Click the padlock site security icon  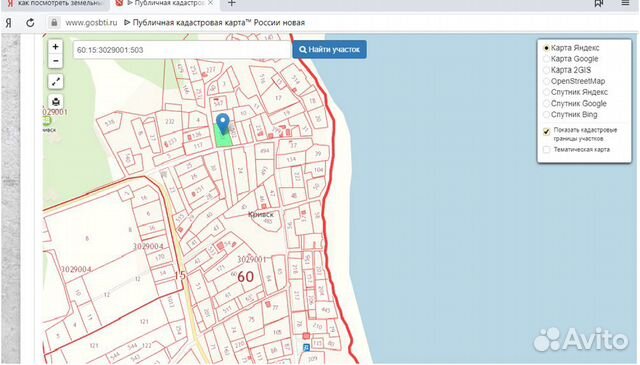54,22
